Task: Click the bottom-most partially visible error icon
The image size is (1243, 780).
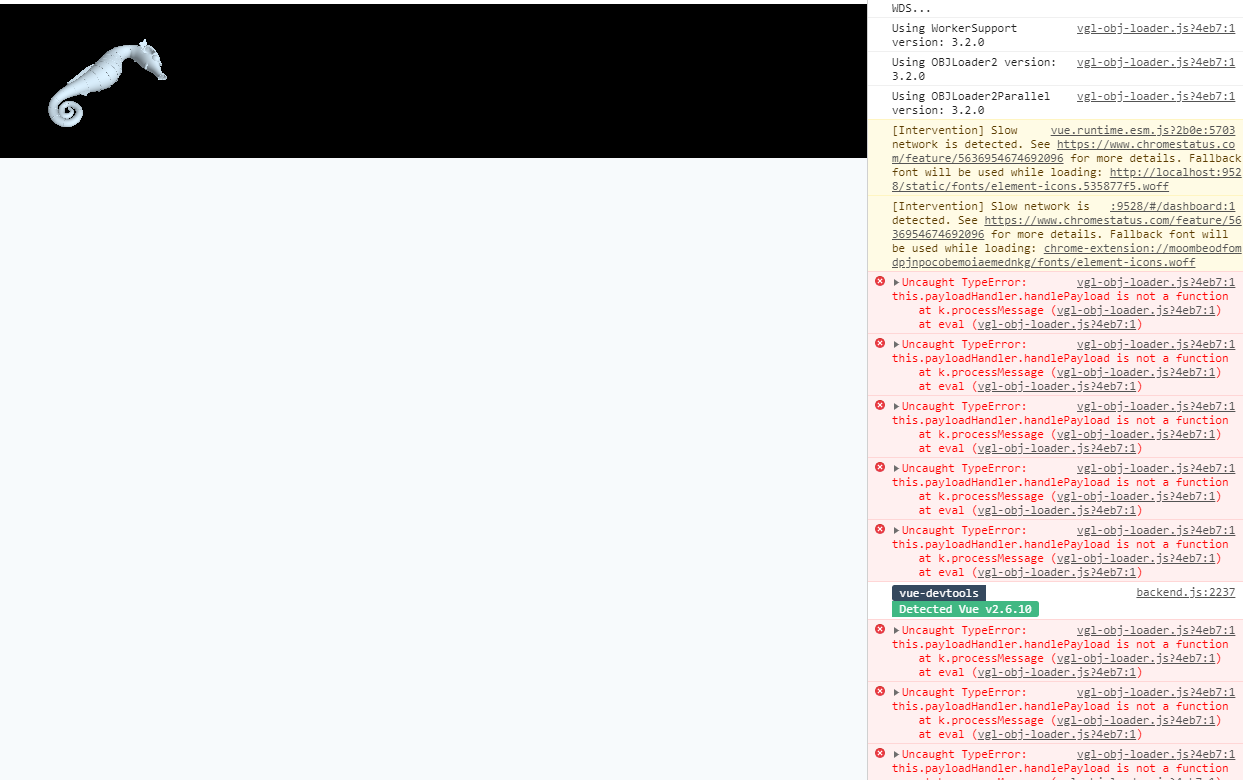Action: coord(880,753)
